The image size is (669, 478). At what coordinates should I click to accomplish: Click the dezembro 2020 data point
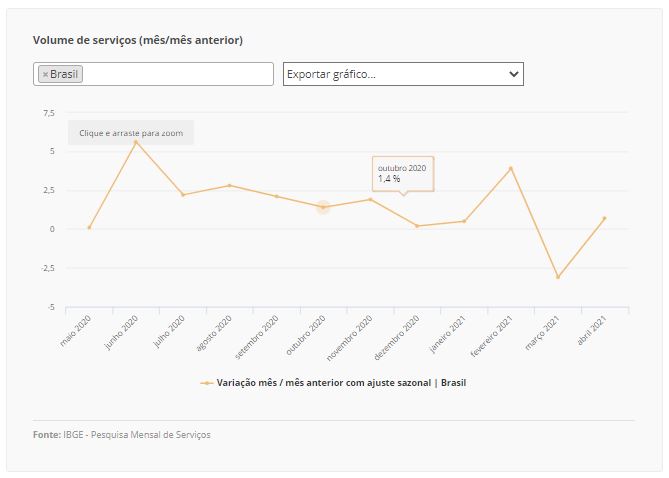pyautogui.click(x=417, y=226)
